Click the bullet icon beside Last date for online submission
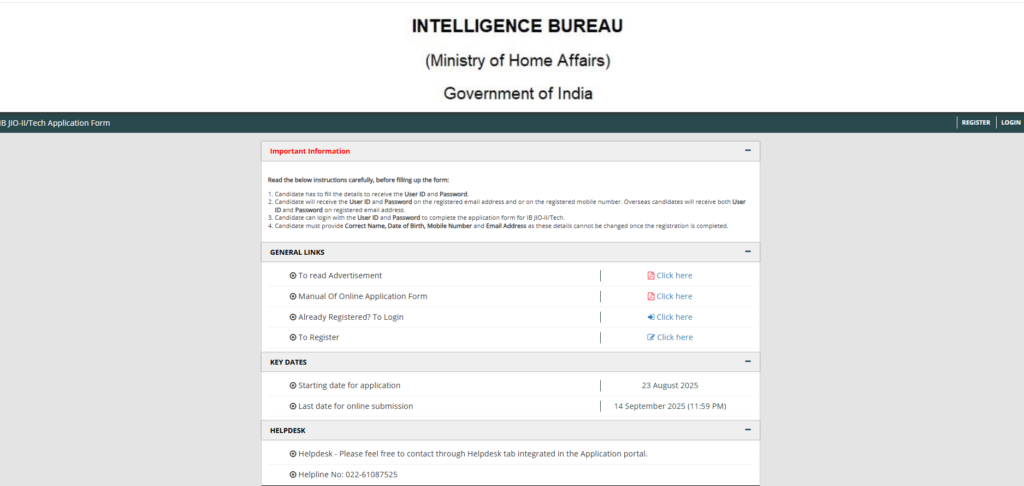The height and width of the screenshot is (486, 1024). [x=293, y=406]
